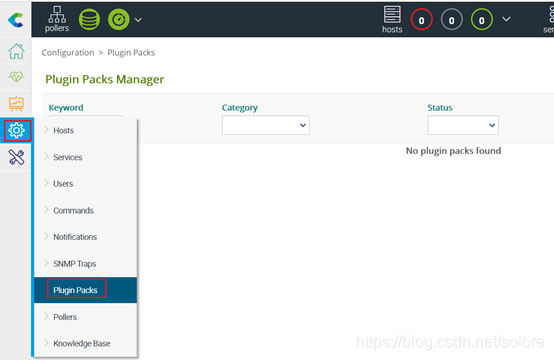The width and height of the screenshot is (554, 360).
Task: Expand the chevron beside Knowledge Base
Action: pos(46,343)
